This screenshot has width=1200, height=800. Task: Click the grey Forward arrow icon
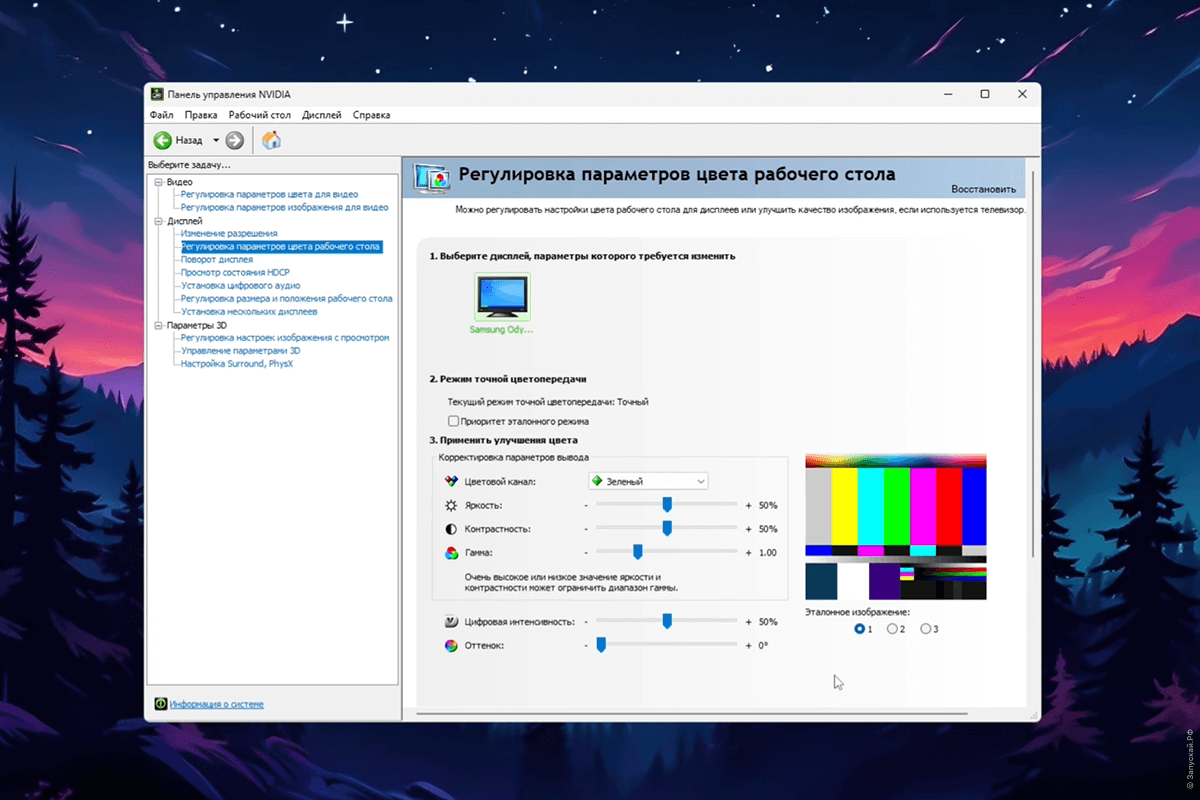pos(235,141)
